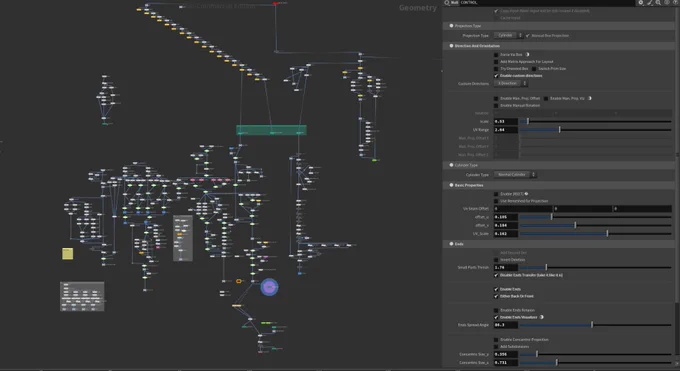This screenshot has height=371, width=680.
Task: Toggle Add Subdivisions checkbox
Action: (x=496, y=347)
